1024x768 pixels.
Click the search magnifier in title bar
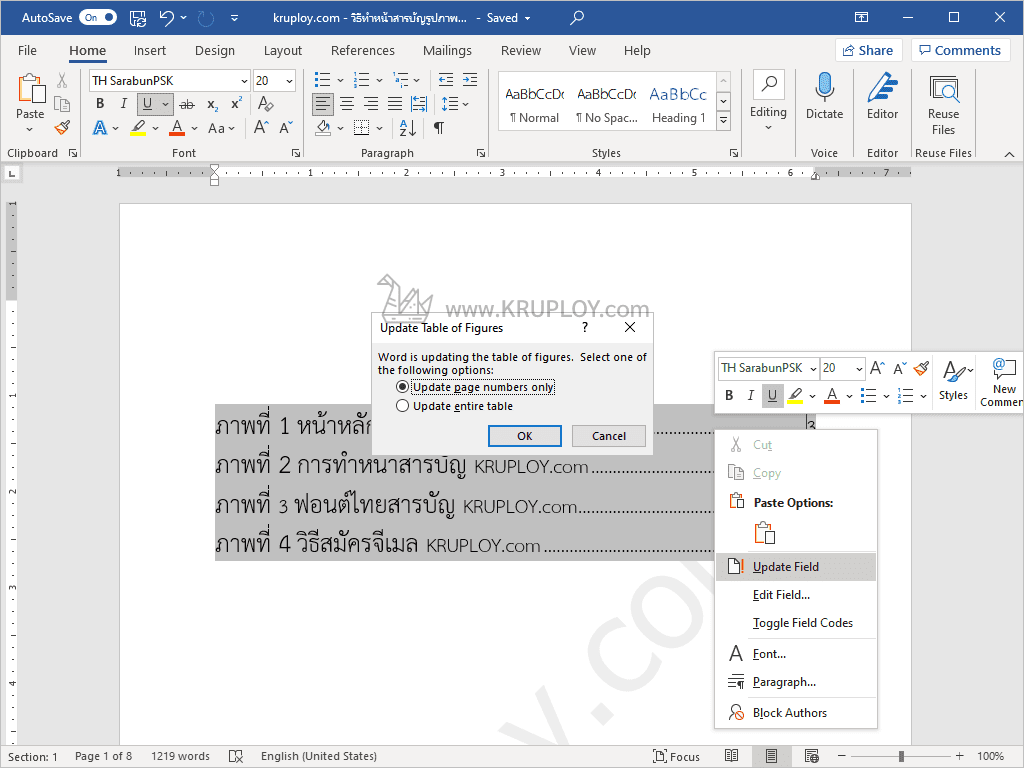coord(577,18)
